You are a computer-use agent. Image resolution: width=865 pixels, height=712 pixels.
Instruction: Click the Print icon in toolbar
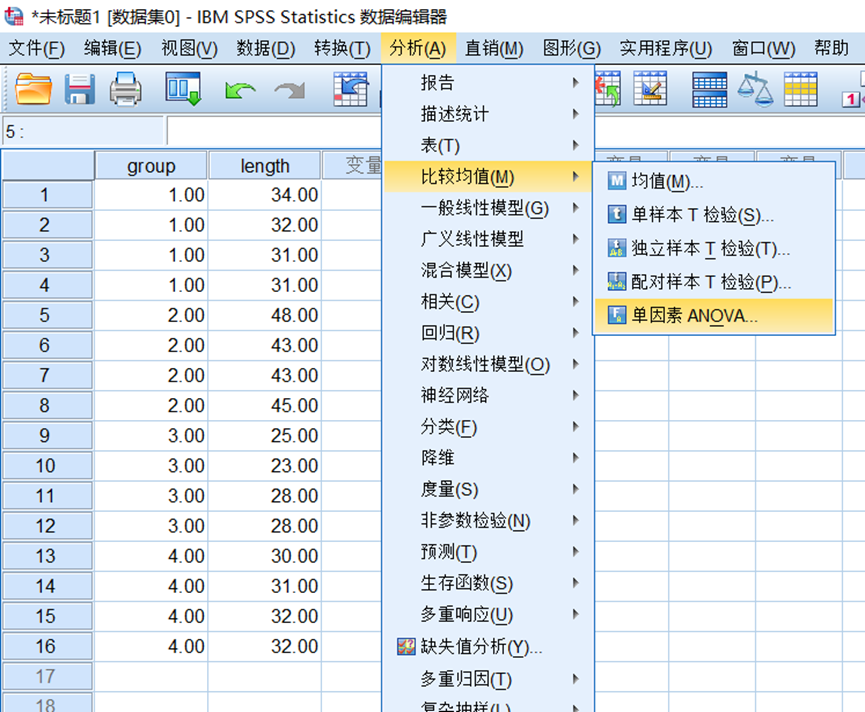point(126,89)
